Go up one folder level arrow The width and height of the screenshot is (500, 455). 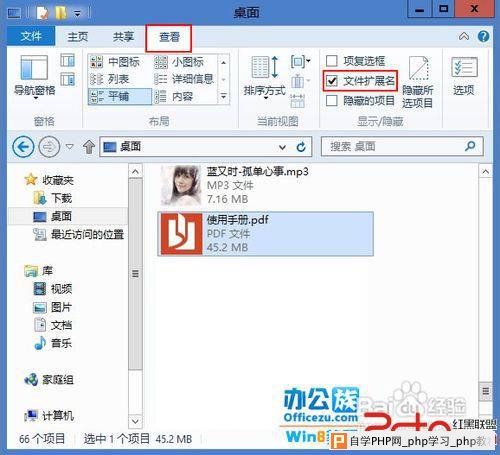89,147
